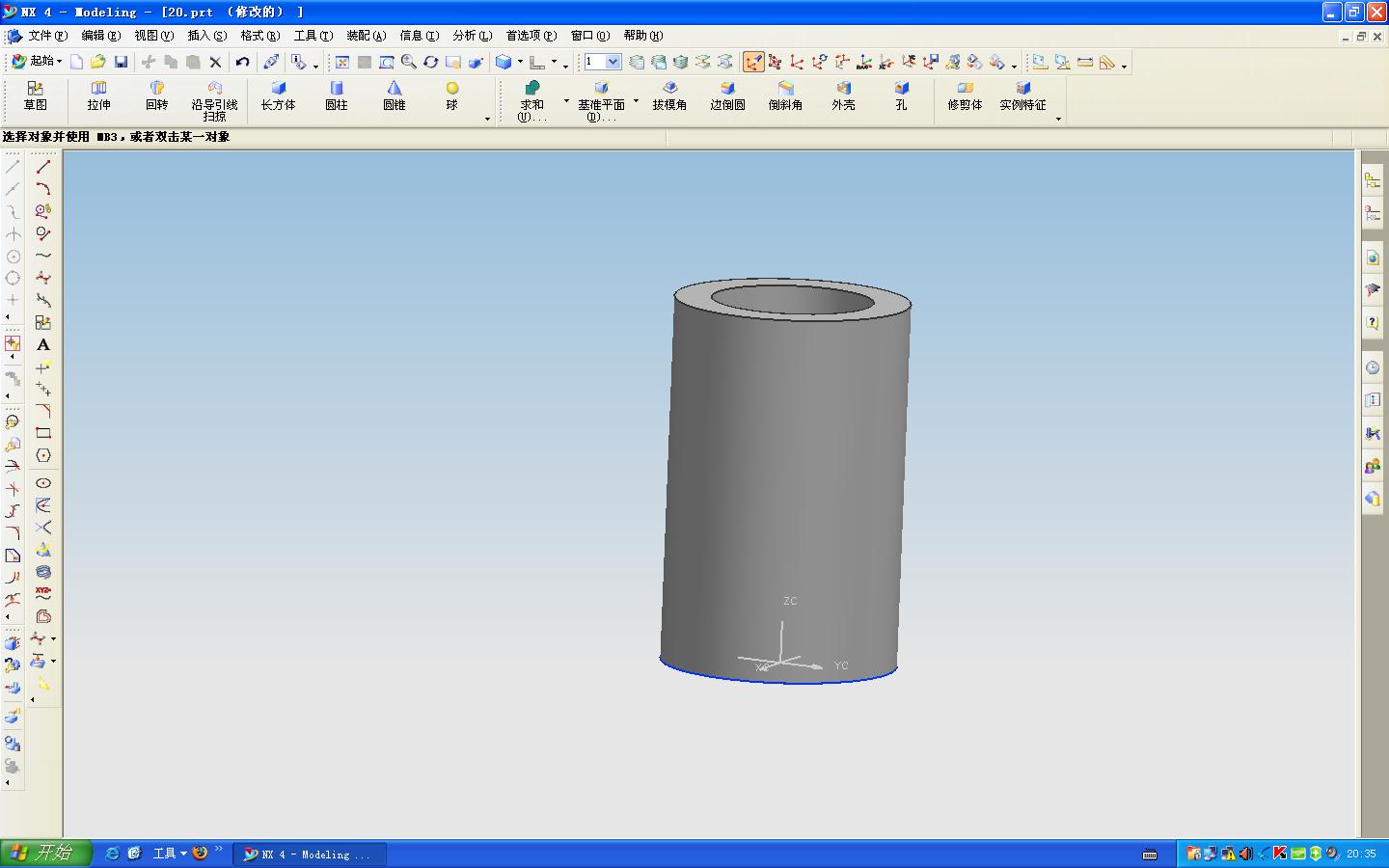Open the 插入 (Insert) menu

coord(206,36)
